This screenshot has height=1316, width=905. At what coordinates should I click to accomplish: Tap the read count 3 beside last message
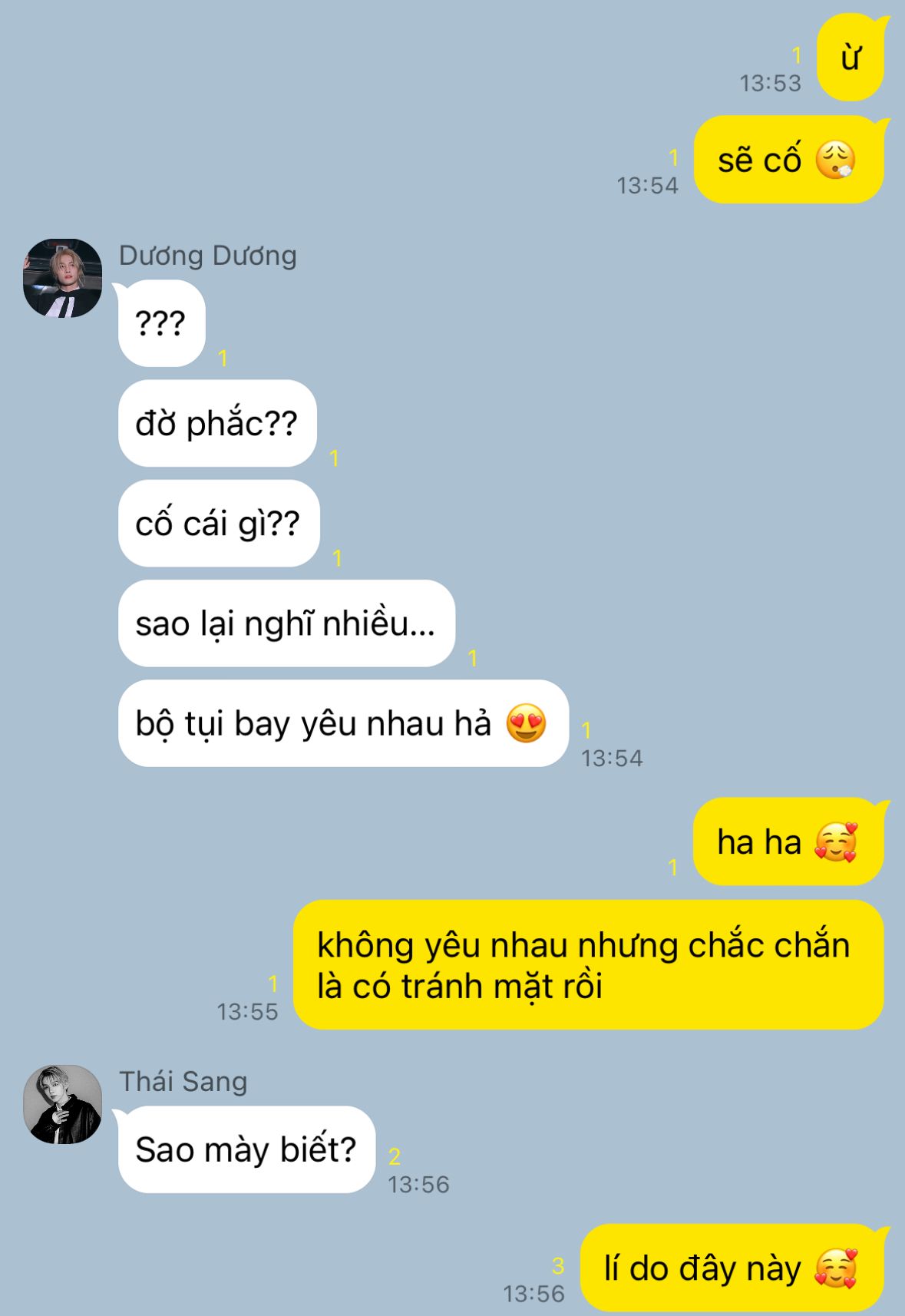pyautogui.click(x=558, y=1265)
